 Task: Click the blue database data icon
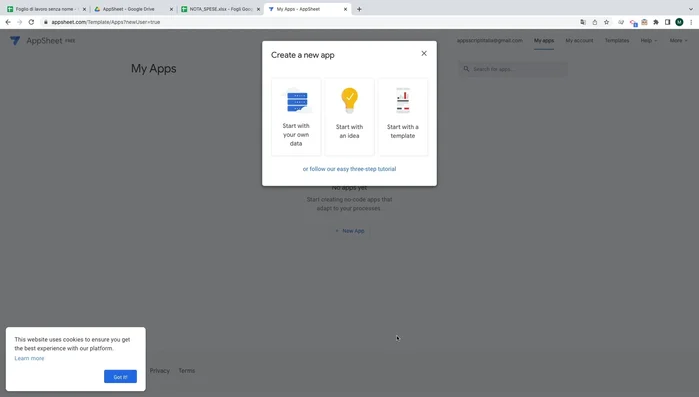click(x=297, y=102)
